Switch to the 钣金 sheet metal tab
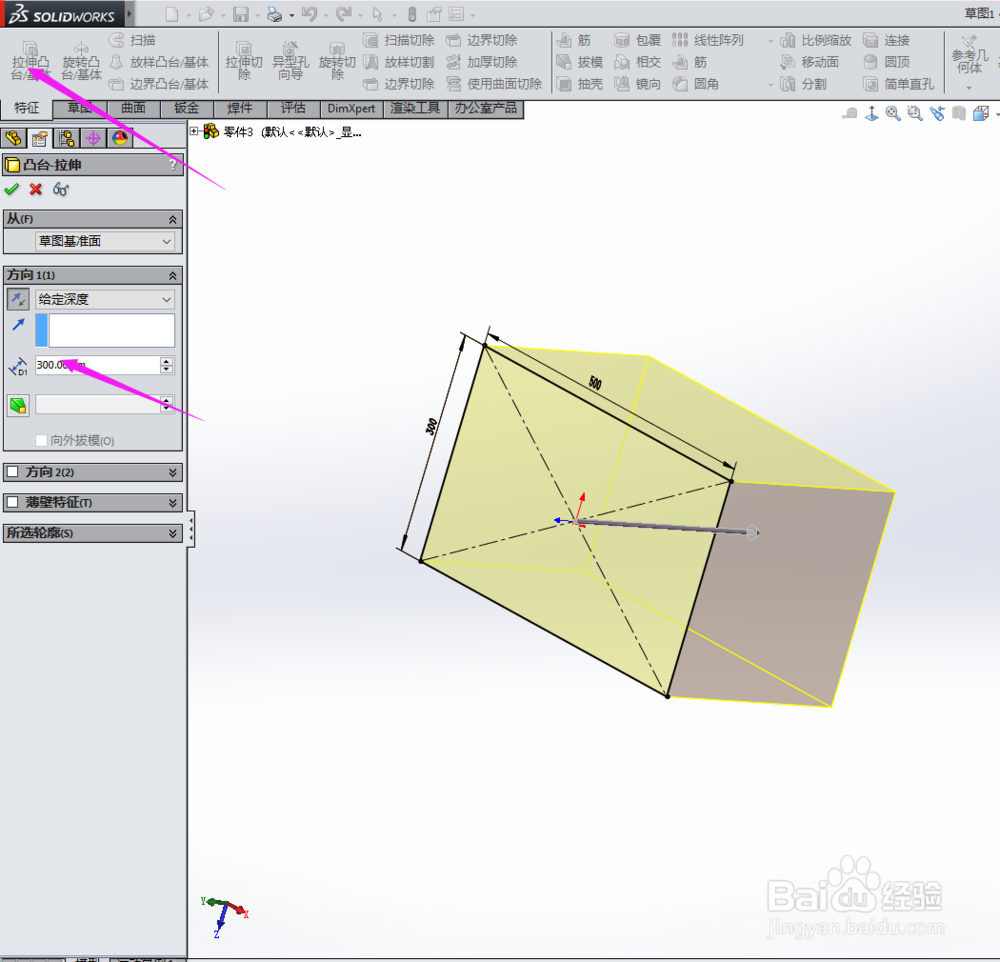Viewport: 1000px width, 962px height. pos(187,109)
